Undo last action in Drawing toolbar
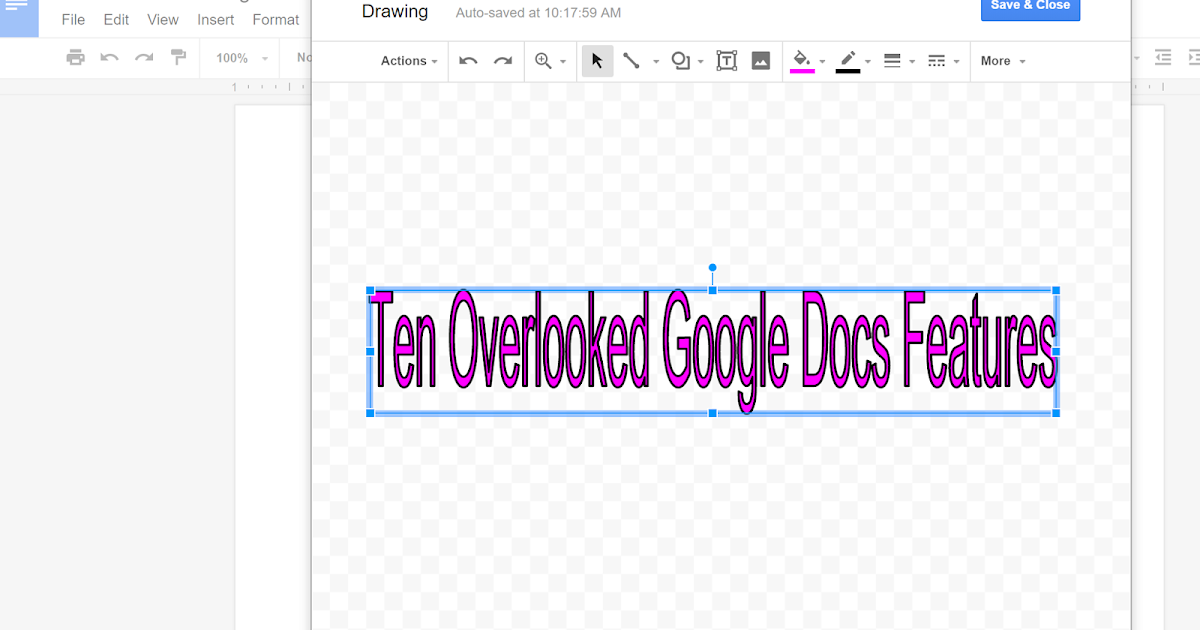 468,61
